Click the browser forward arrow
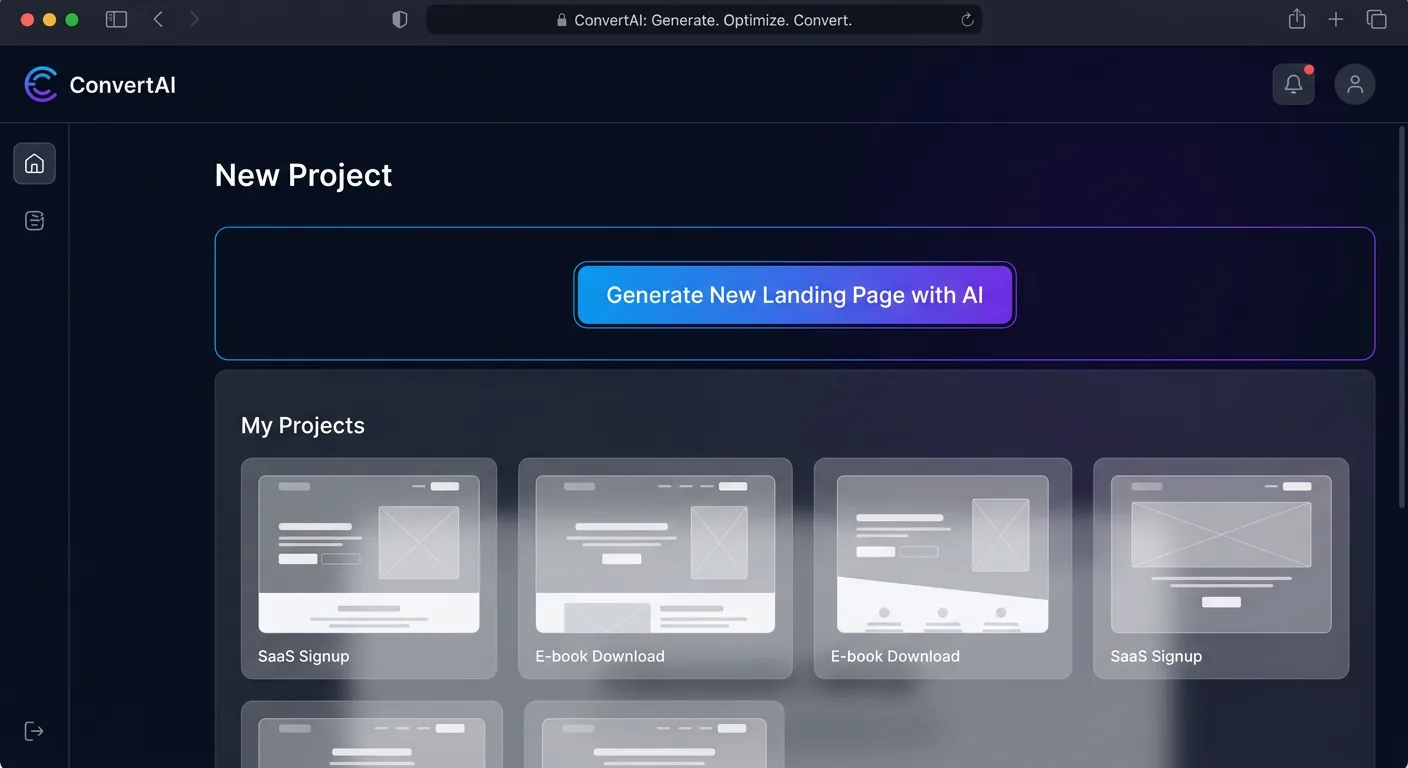This screenshot has width=1408, height=768. point(194,19)
